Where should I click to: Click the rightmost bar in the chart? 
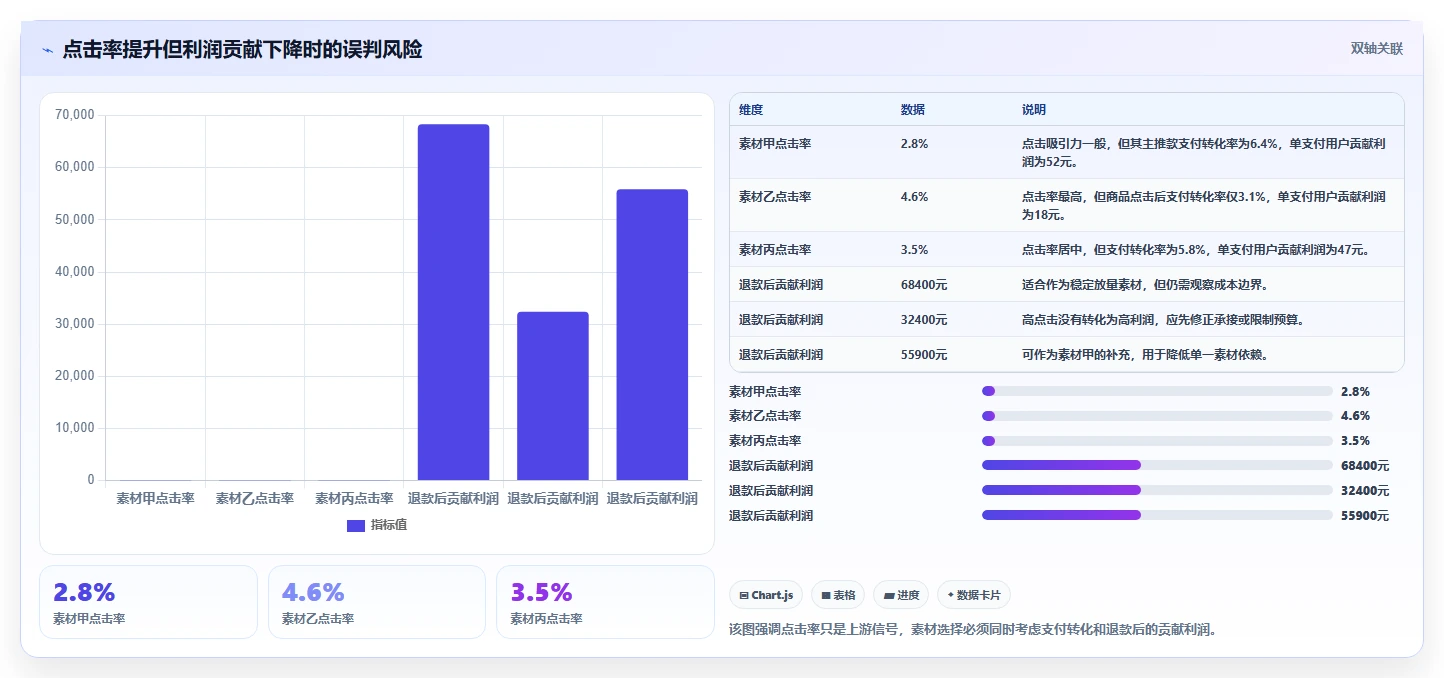(x=652, y=335)
